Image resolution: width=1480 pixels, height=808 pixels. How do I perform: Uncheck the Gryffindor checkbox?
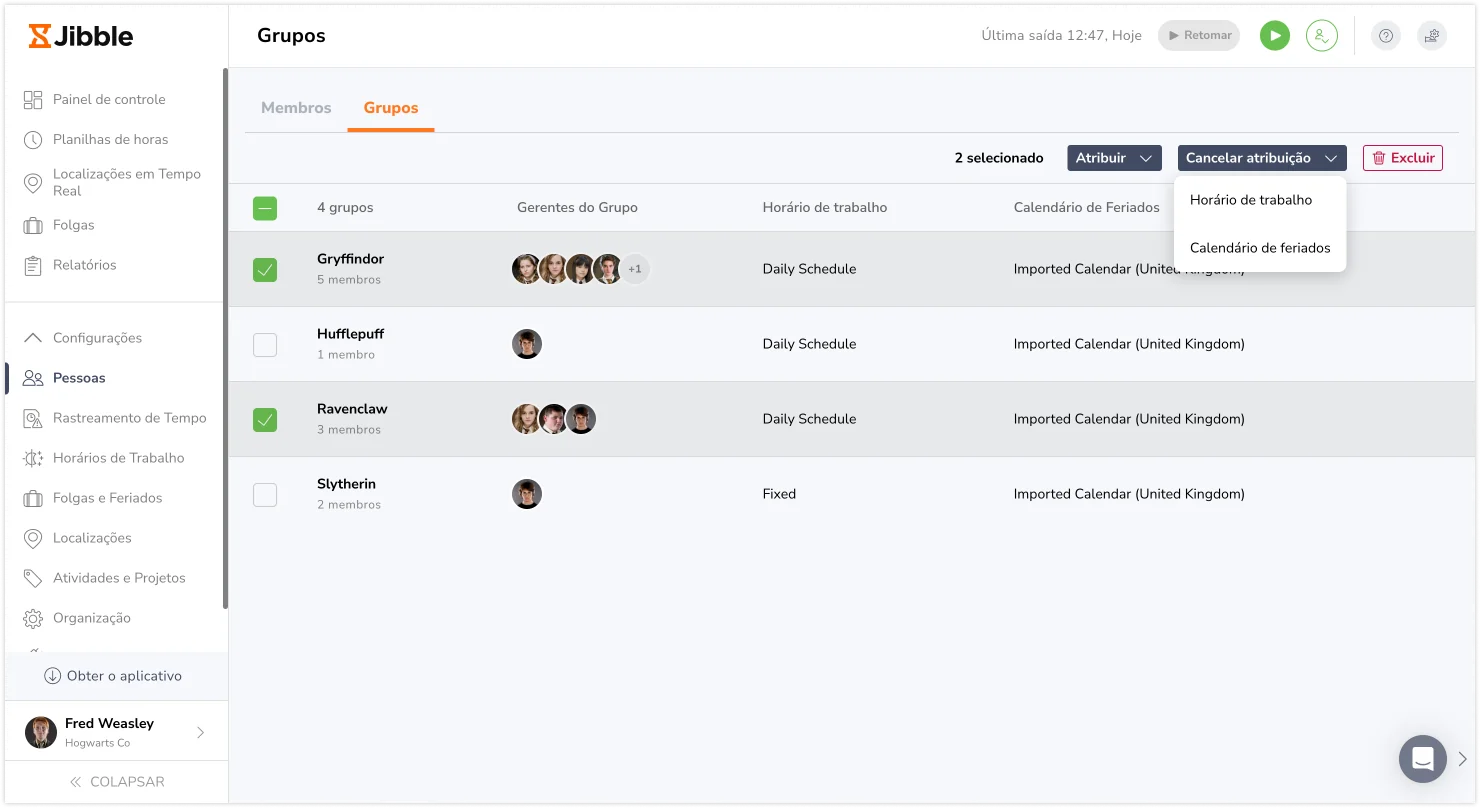pyautogui.click(x=265, y=269)
